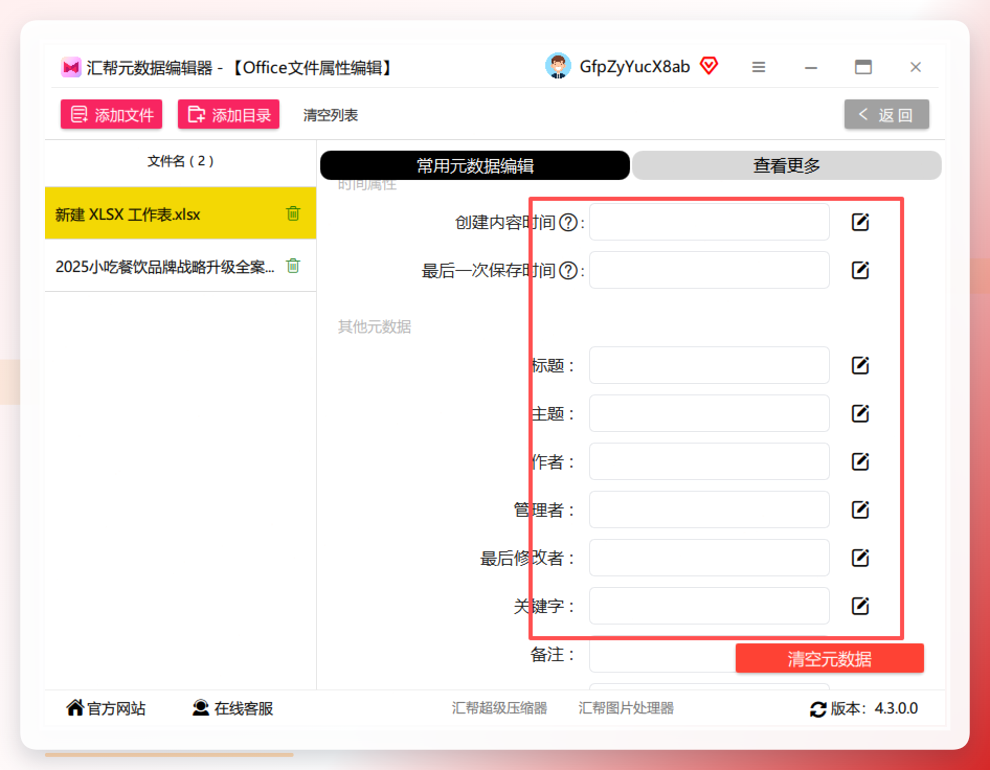
Task: Click the edit icon beside 关键字 field
Action: tap(860, 606)
